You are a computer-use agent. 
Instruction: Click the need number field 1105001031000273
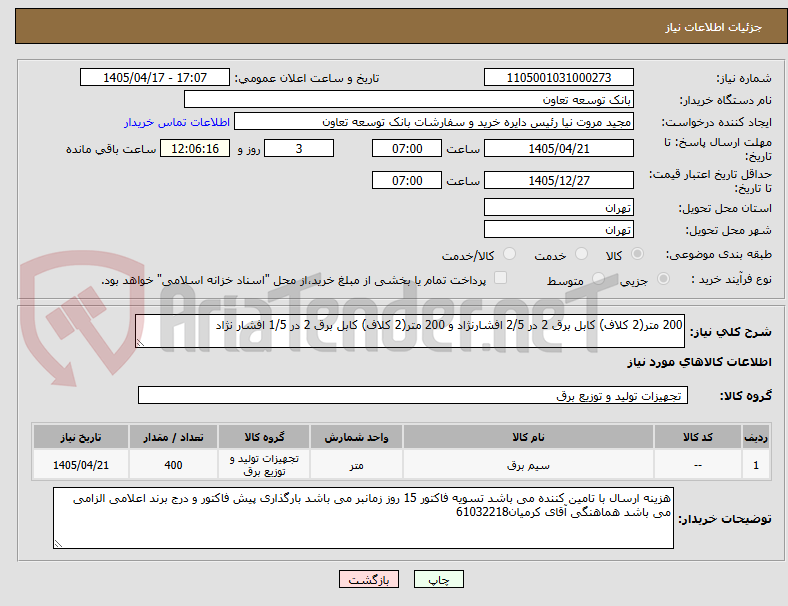558,77
